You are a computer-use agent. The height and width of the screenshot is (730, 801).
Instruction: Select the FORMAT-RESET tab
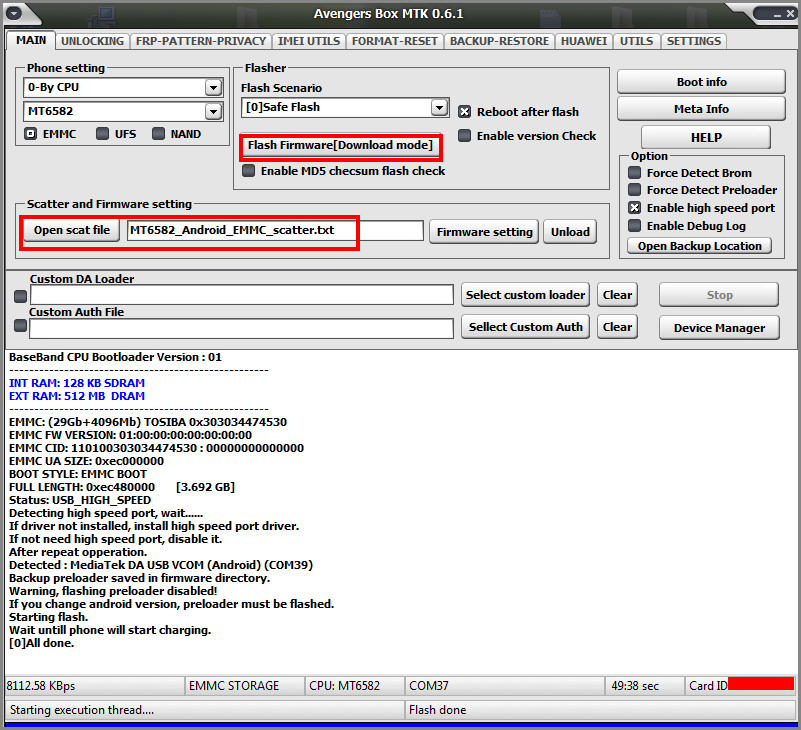click(x=394, y=41)
